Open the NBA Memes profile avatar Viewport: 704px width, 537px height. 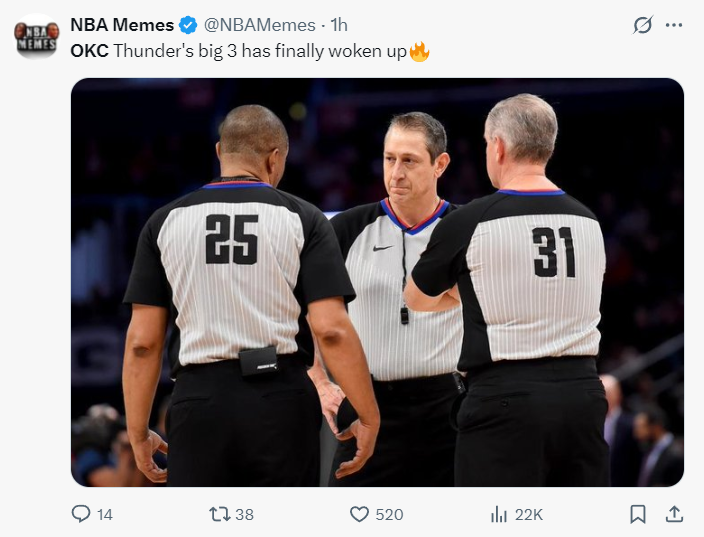tap(37, 36)
